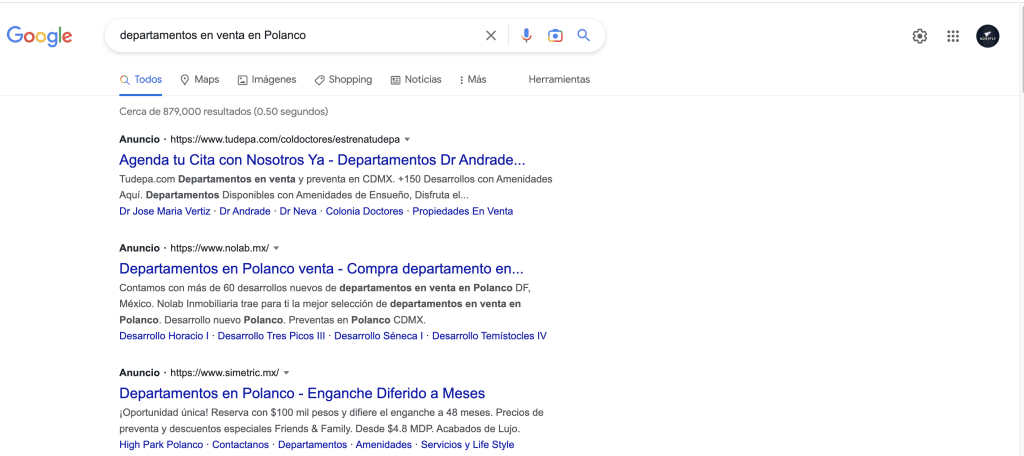Viewport: 1024px width, 456px height.
Task: Open 'Enganche Diferido a Meses' result
Action: pyautogui.click(x=302, y=393)
